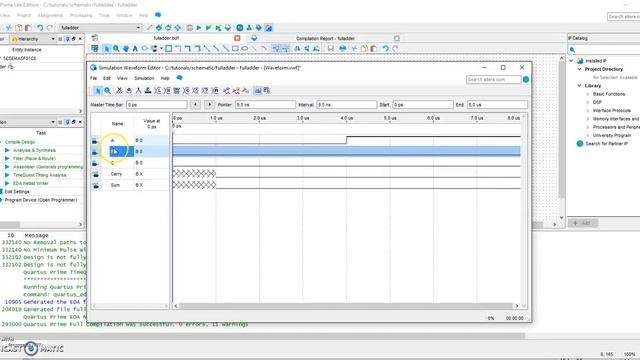Open the Edit menu in Waveform Editor
Screen dimensions: 640x360
pyautogui.click(x=107, y=78)
